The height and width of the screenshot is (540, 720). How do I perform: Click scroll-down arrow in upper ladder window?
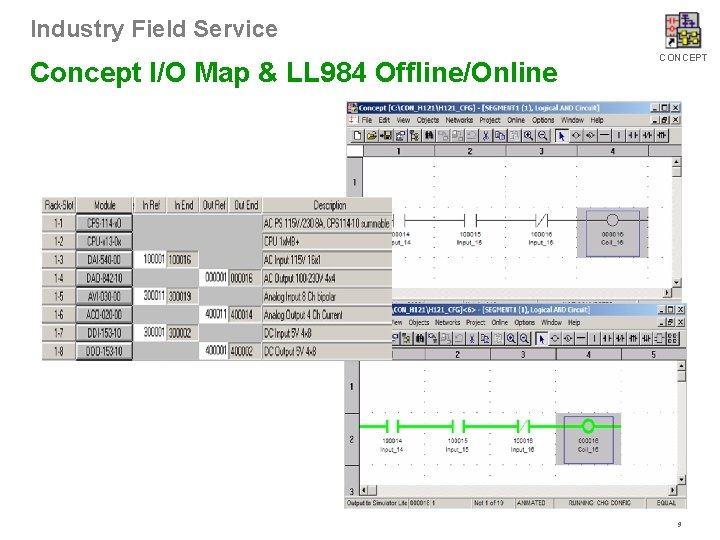[x=676, y=282]
